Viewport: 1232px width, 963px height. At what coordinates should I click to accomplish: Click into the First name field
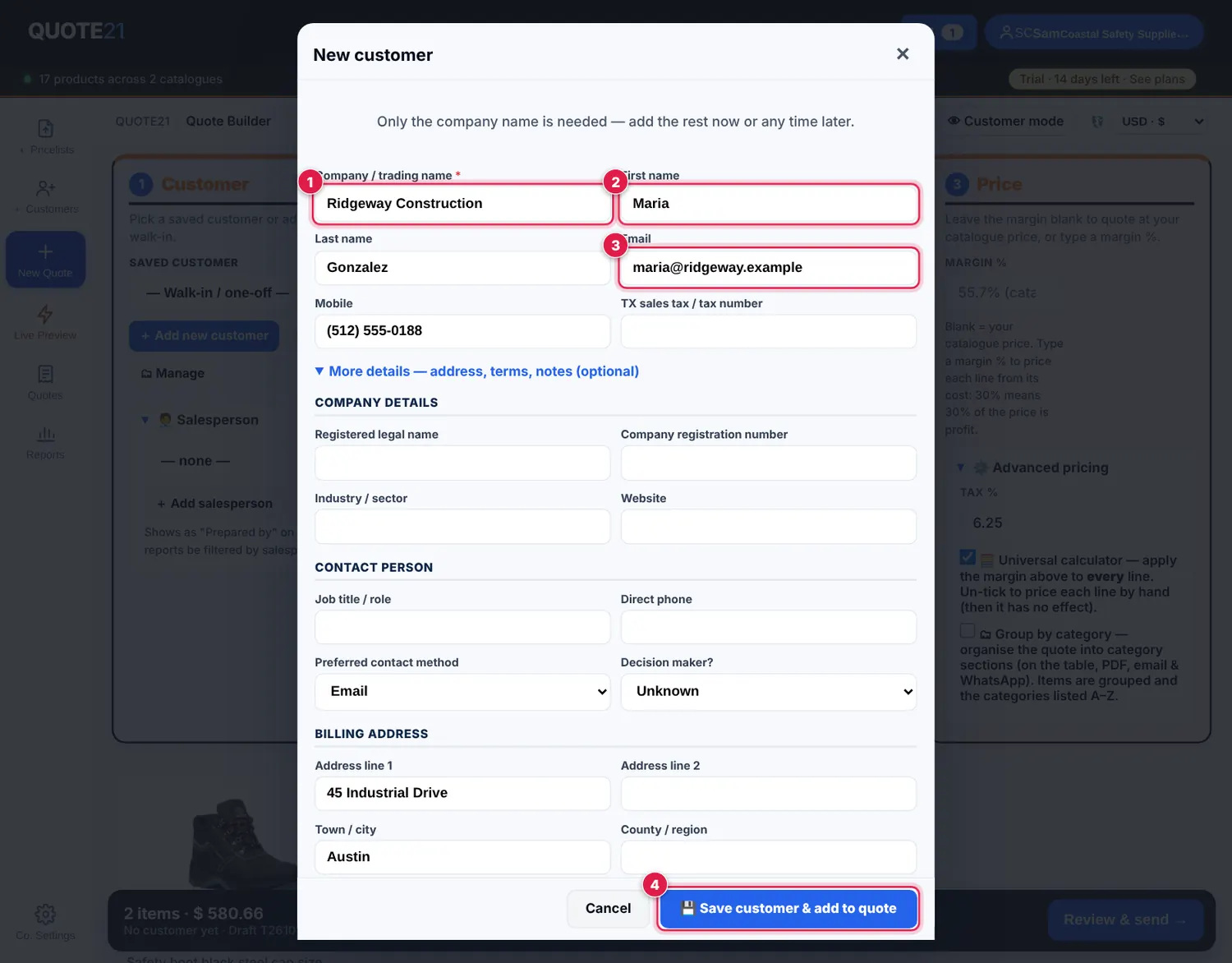[x=769, y=204]
